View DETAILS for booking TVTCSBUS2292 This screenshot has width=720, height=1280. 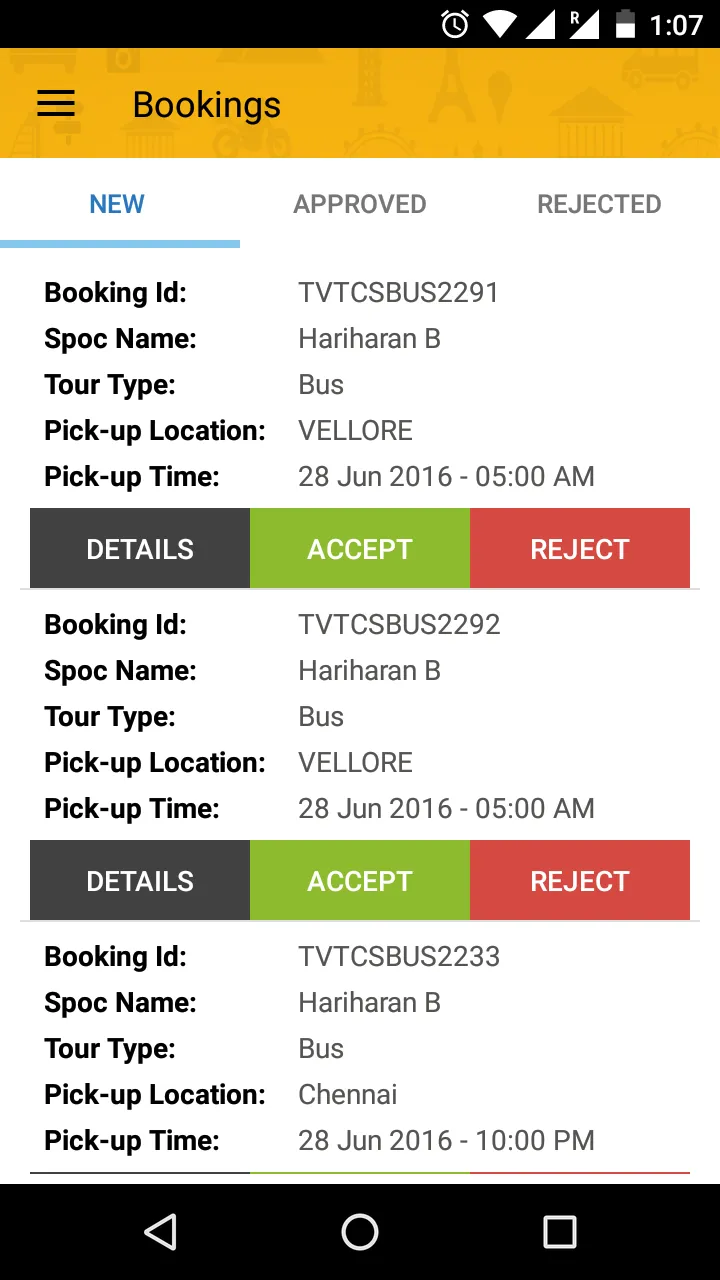point(140,880)
